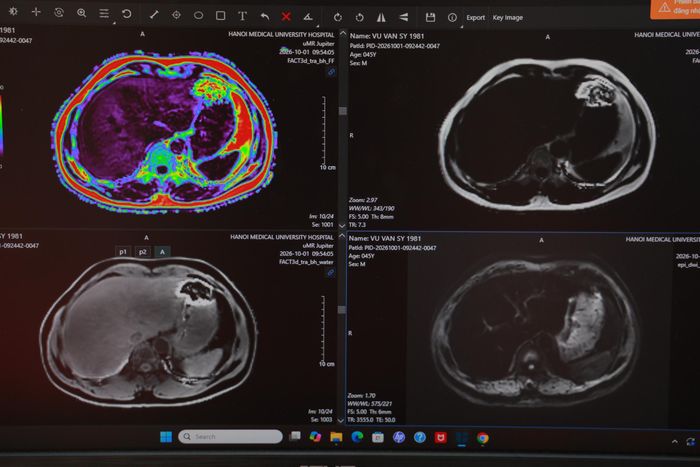700x467 pixels.
Task: Reset the view with circular arrow
Action: pyautogui.click(x=127, y=14)
